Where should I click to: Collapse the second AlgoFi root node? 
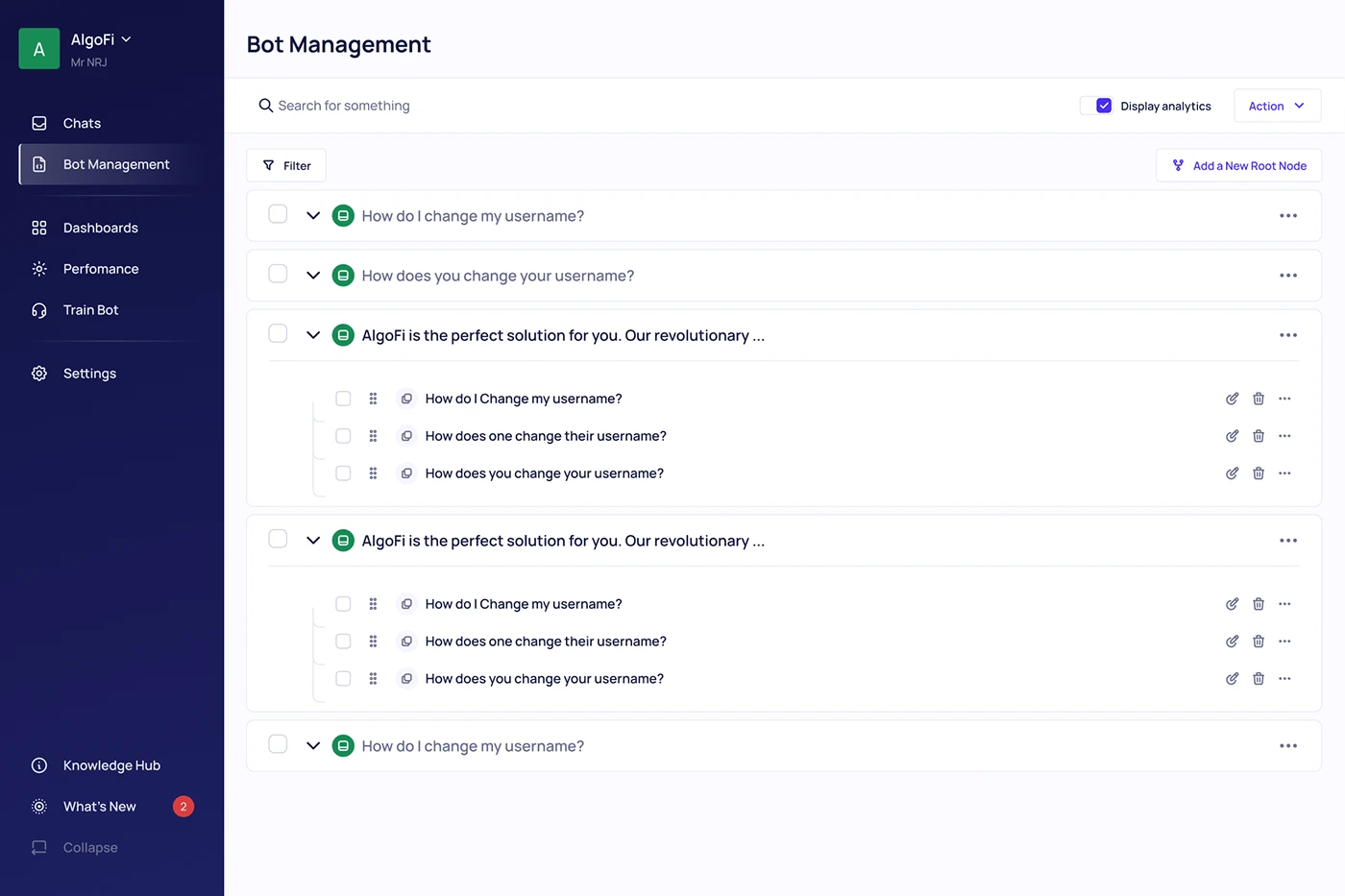[313, 541]
